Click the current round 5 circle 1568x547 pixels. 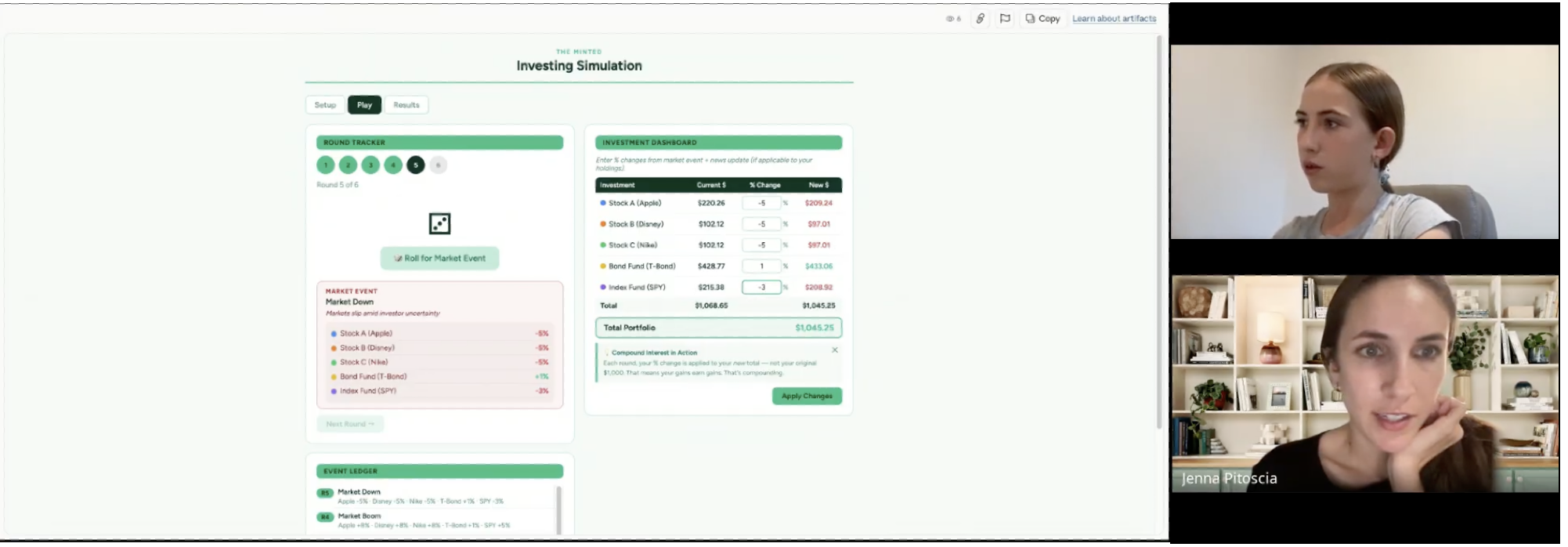[x=416, y=165]
